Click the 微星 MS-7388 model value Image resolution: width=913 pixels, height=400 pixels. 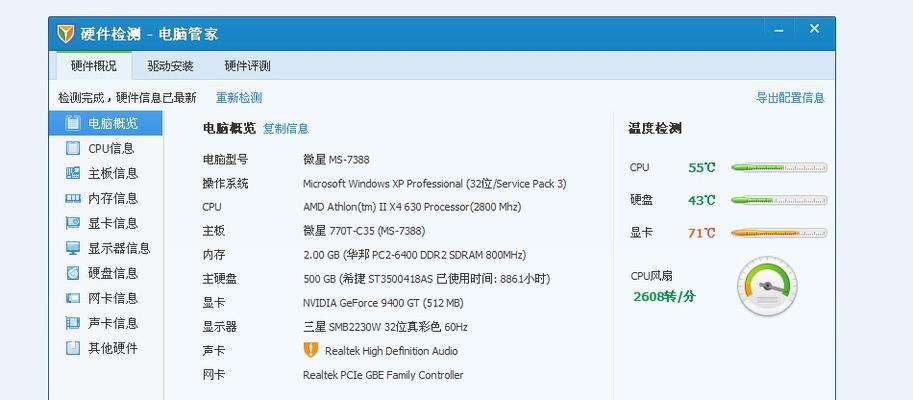click(336, 160)
